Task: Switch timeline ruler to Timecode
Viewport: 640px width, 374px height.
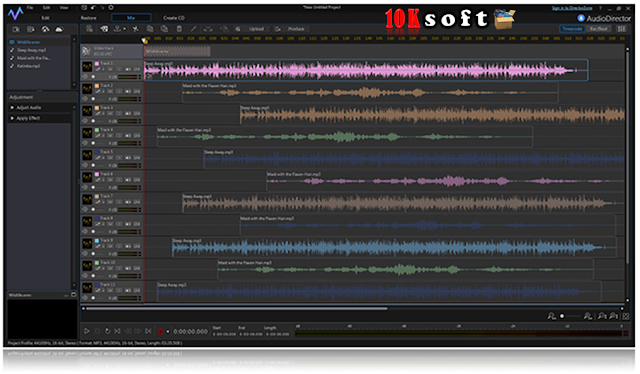Action: point(572,29)
